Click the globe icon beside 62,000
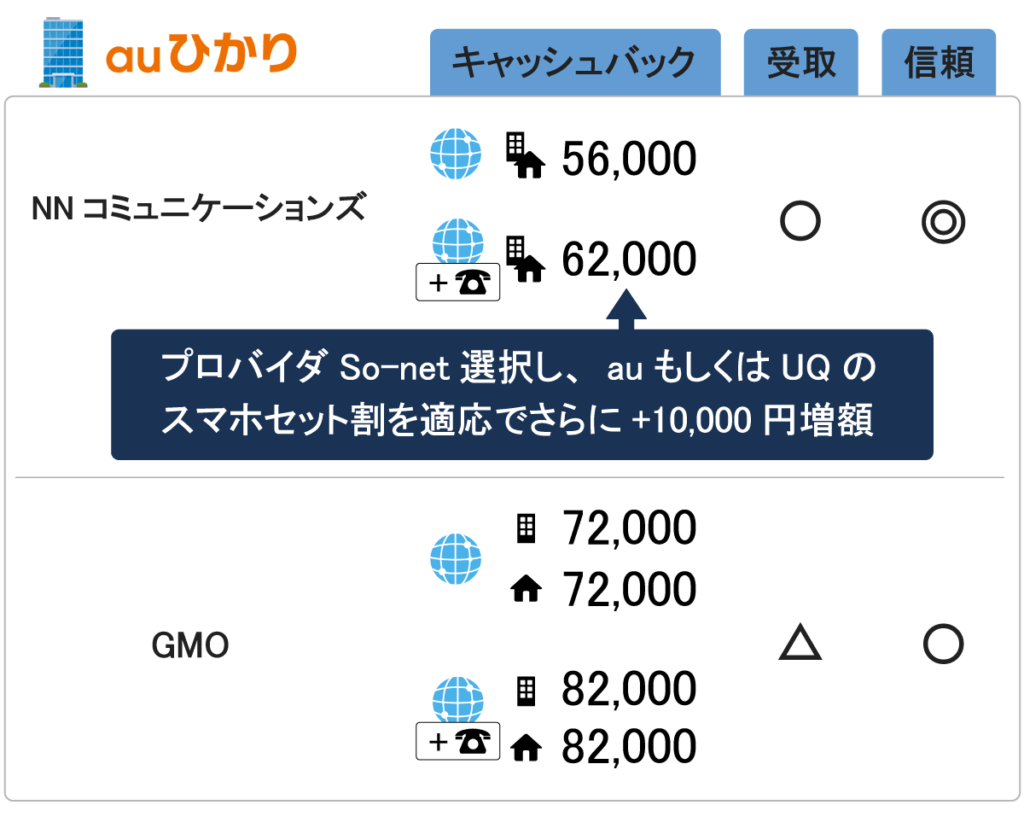 point(458,240)
